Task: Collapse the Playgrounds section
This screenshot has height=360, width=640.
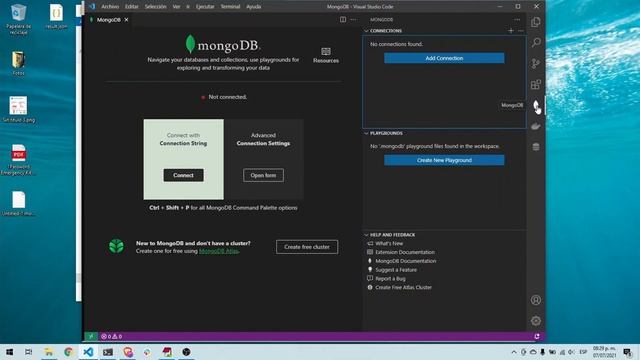Action: 366,133
